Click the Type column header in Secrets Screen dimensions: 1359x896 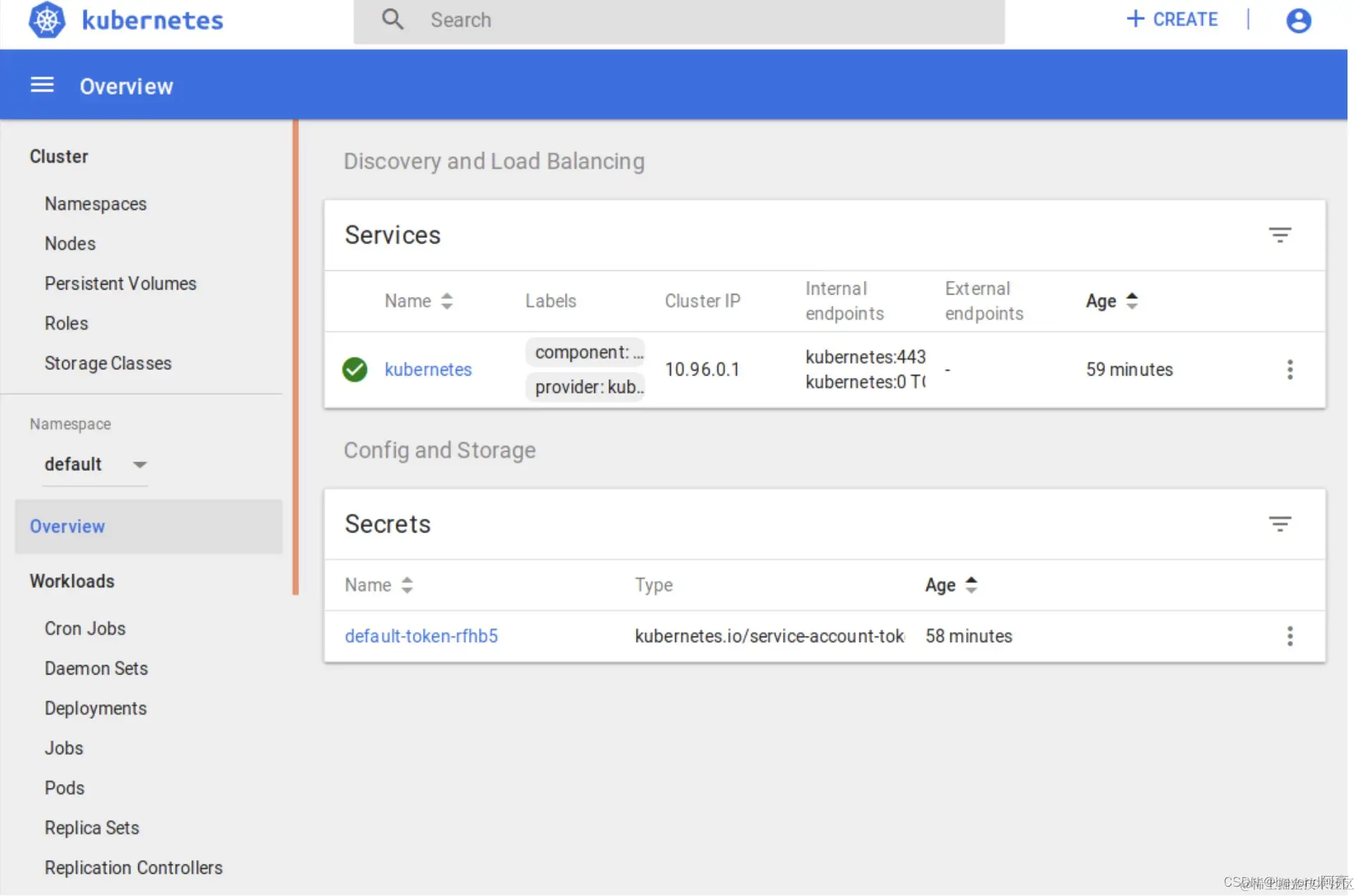(654, 586)
